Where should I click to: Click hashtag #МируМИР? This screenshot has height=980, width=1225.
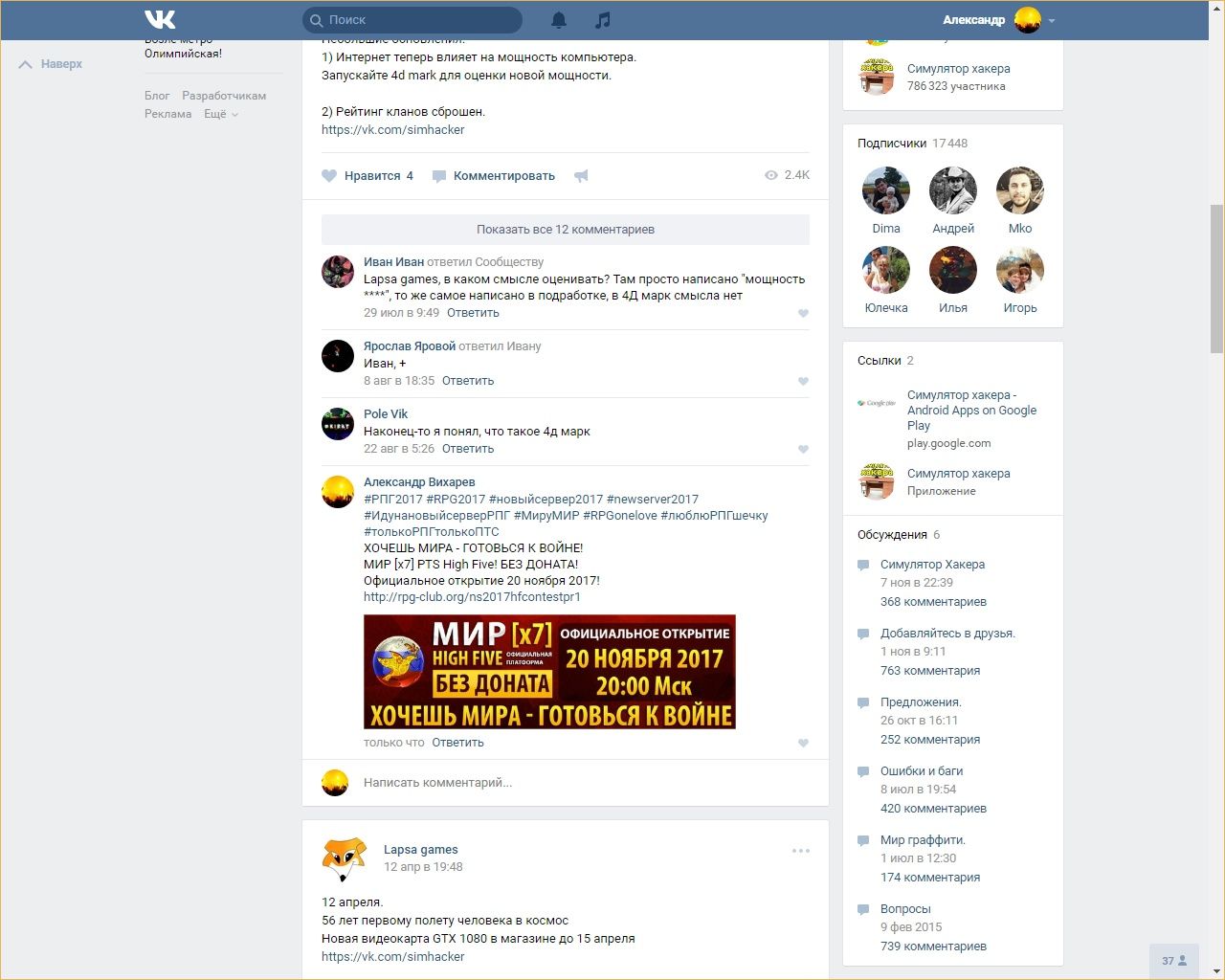[x=546, y=516]
